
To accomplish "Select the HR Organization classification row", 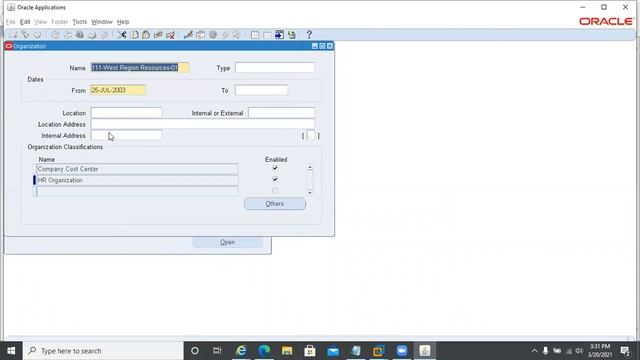I will (137, 180).
